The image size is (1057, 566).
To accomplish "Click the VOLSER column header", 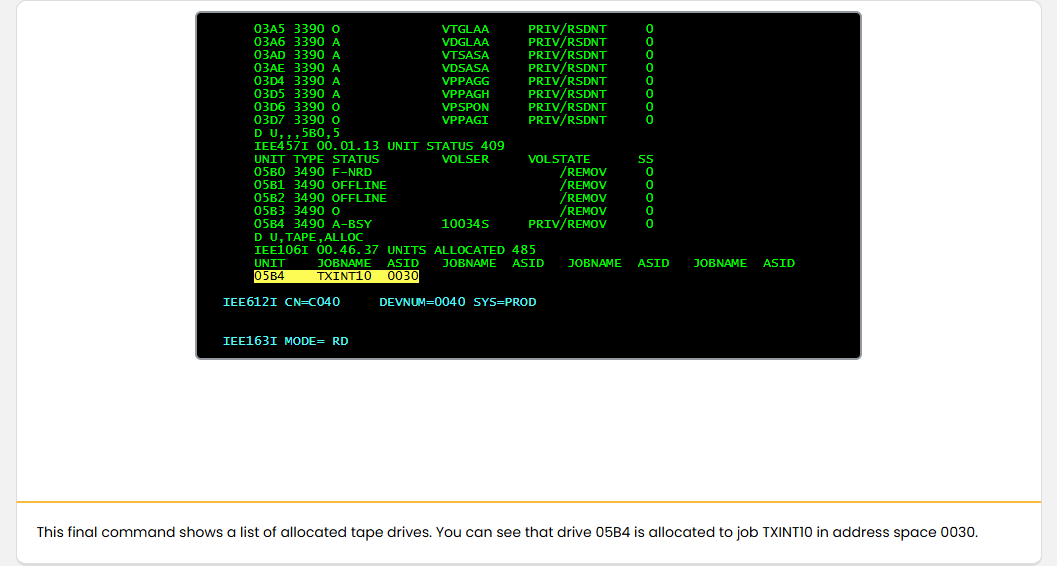I will click(465, 160).
